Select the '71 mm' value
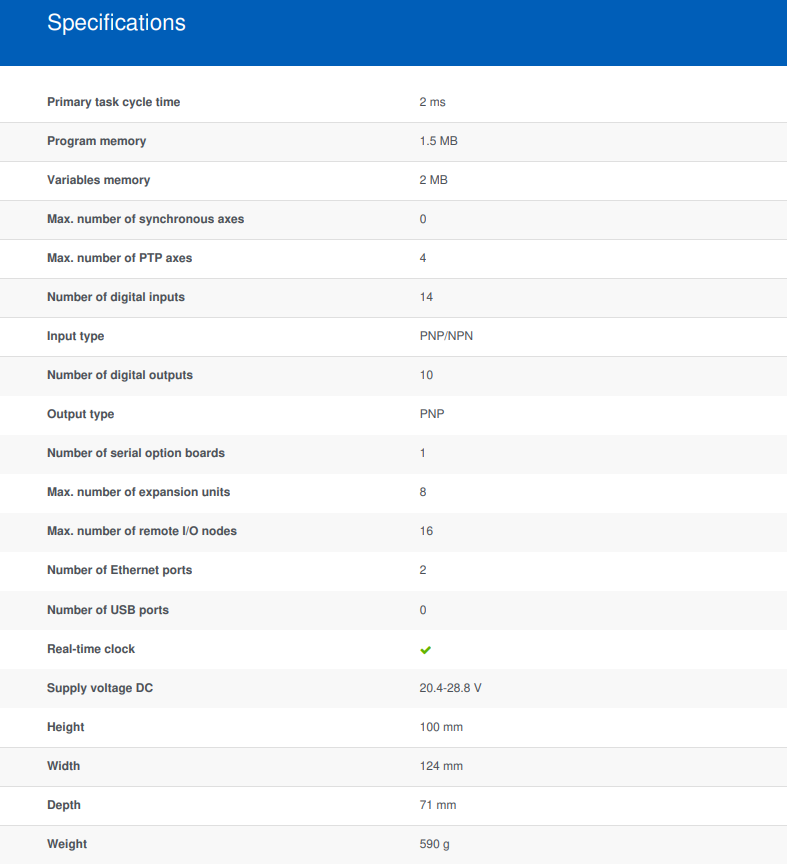Screen dimensions: 787x864 coord(438,806)
